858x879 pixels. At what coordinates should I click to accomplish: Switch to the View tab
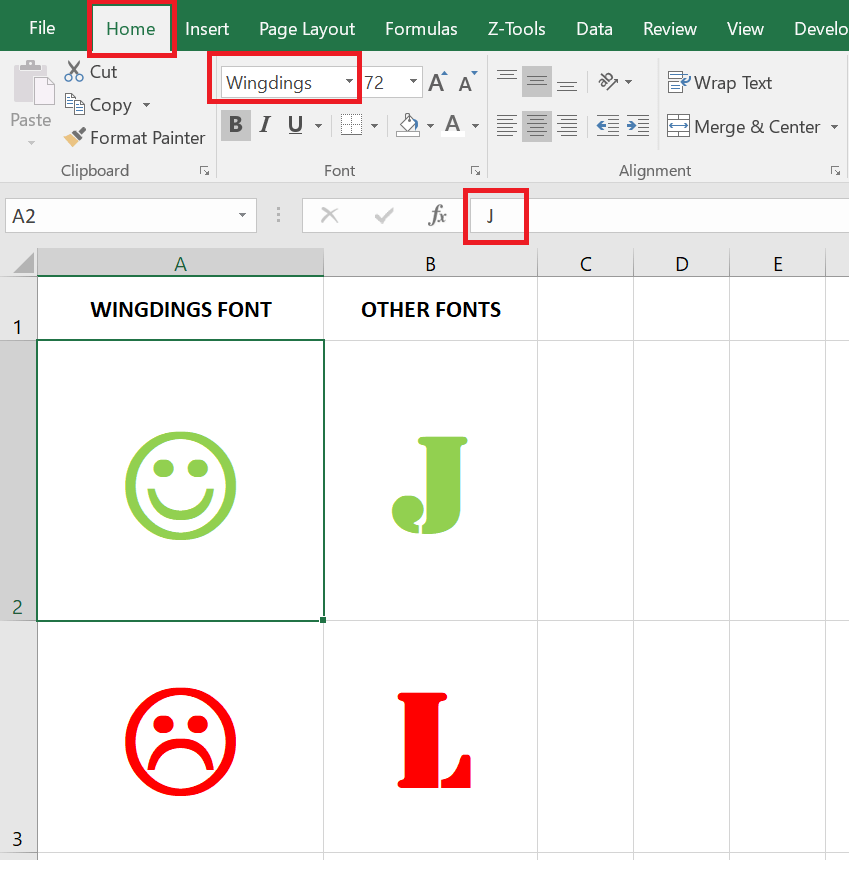click(745, 29)
